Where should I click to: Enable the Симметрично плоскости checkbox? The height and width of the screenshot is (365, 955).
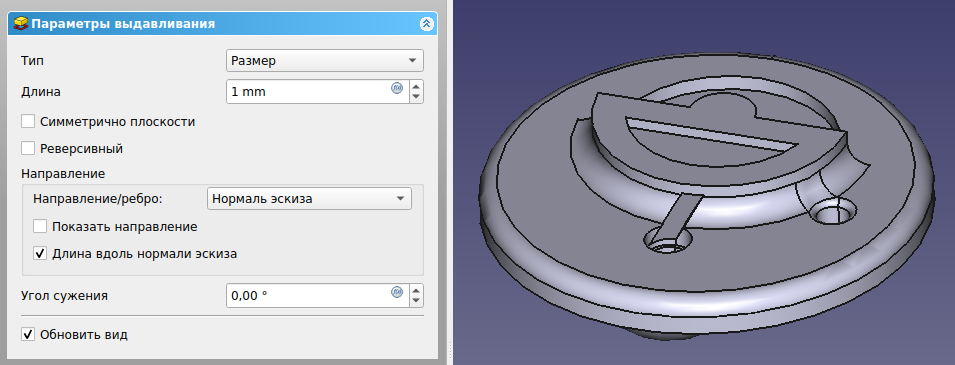click(x=28, y=121)
